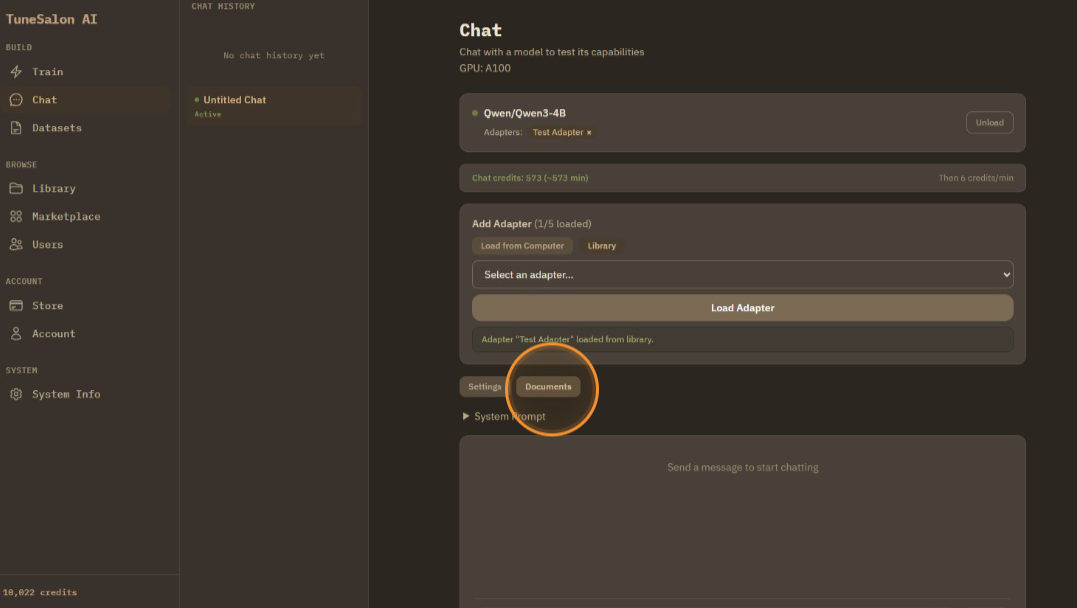Click the Train lightning bolt icon

coord(16,72)
